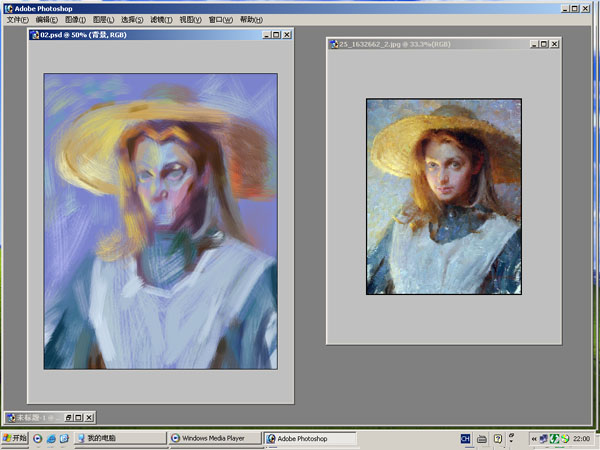Image resolution: width=600 pixels, height=450 pixels.
Task: Switch to Windows Media Player on the taskbar
Action: coord(215,438)
